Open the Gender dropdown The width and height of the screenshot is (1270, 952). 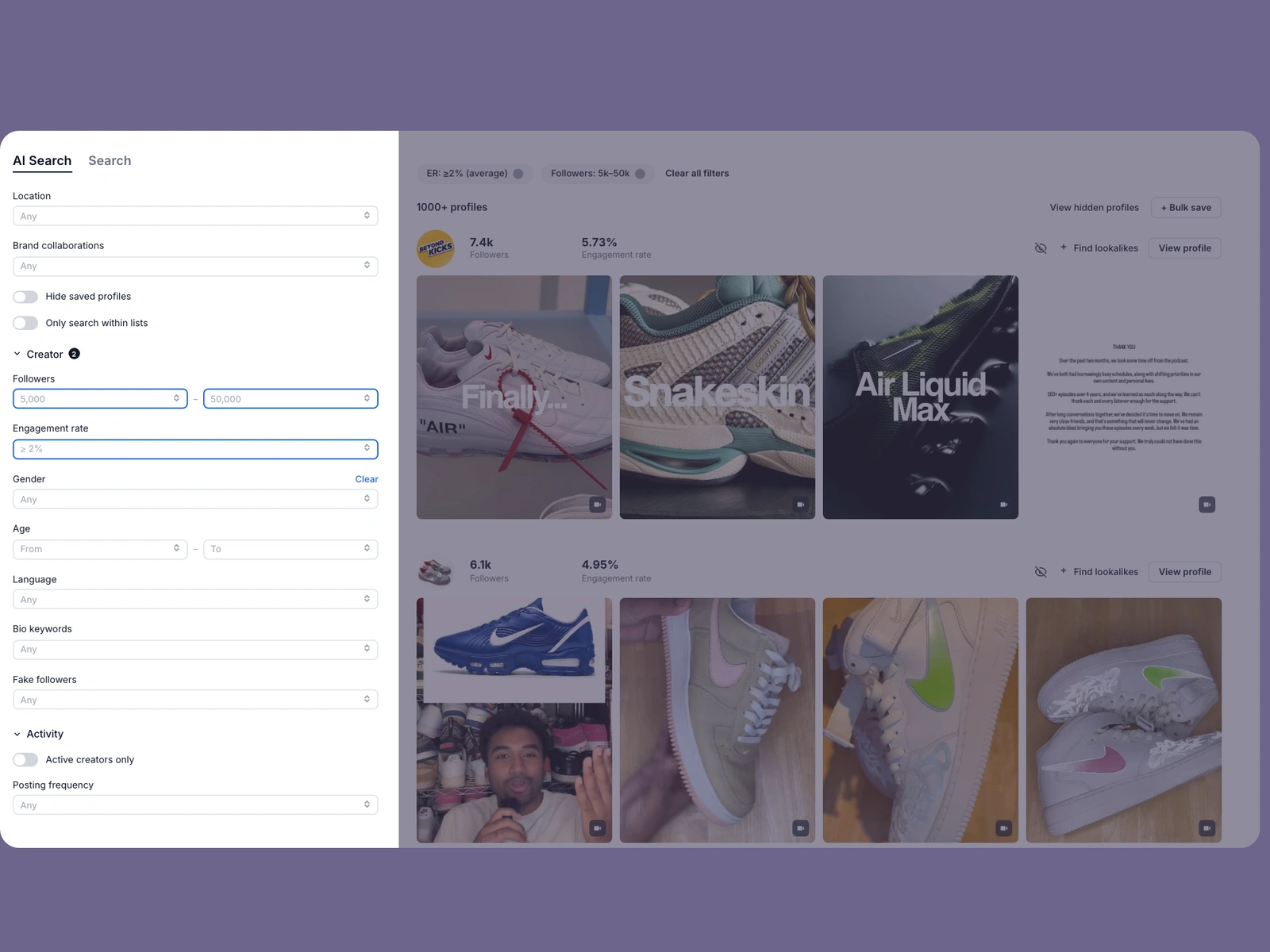point(195,499)
